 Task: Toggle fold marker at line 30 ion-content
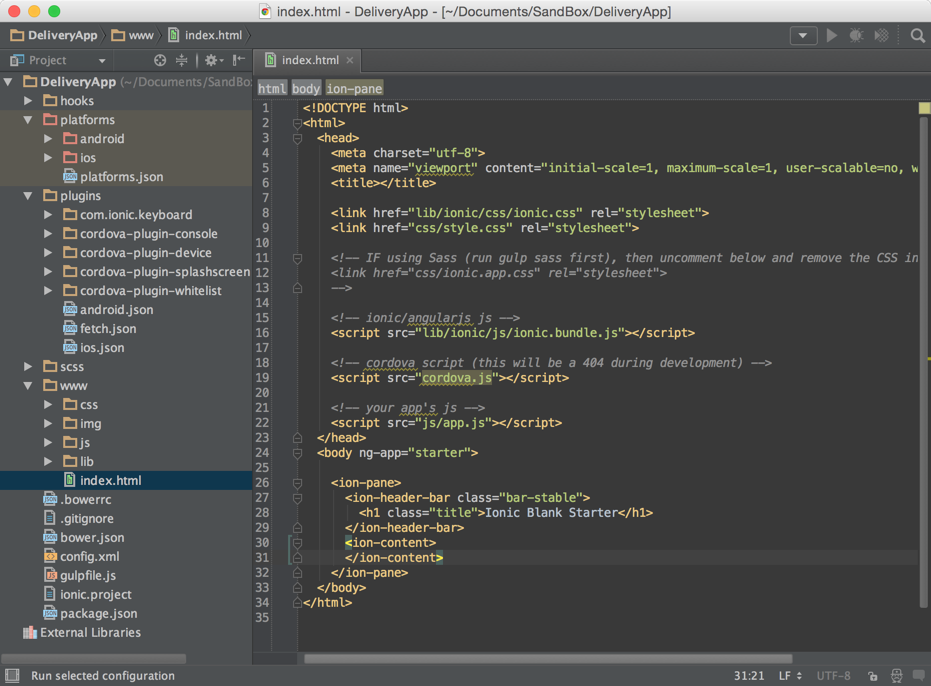(x=297, y=543)
